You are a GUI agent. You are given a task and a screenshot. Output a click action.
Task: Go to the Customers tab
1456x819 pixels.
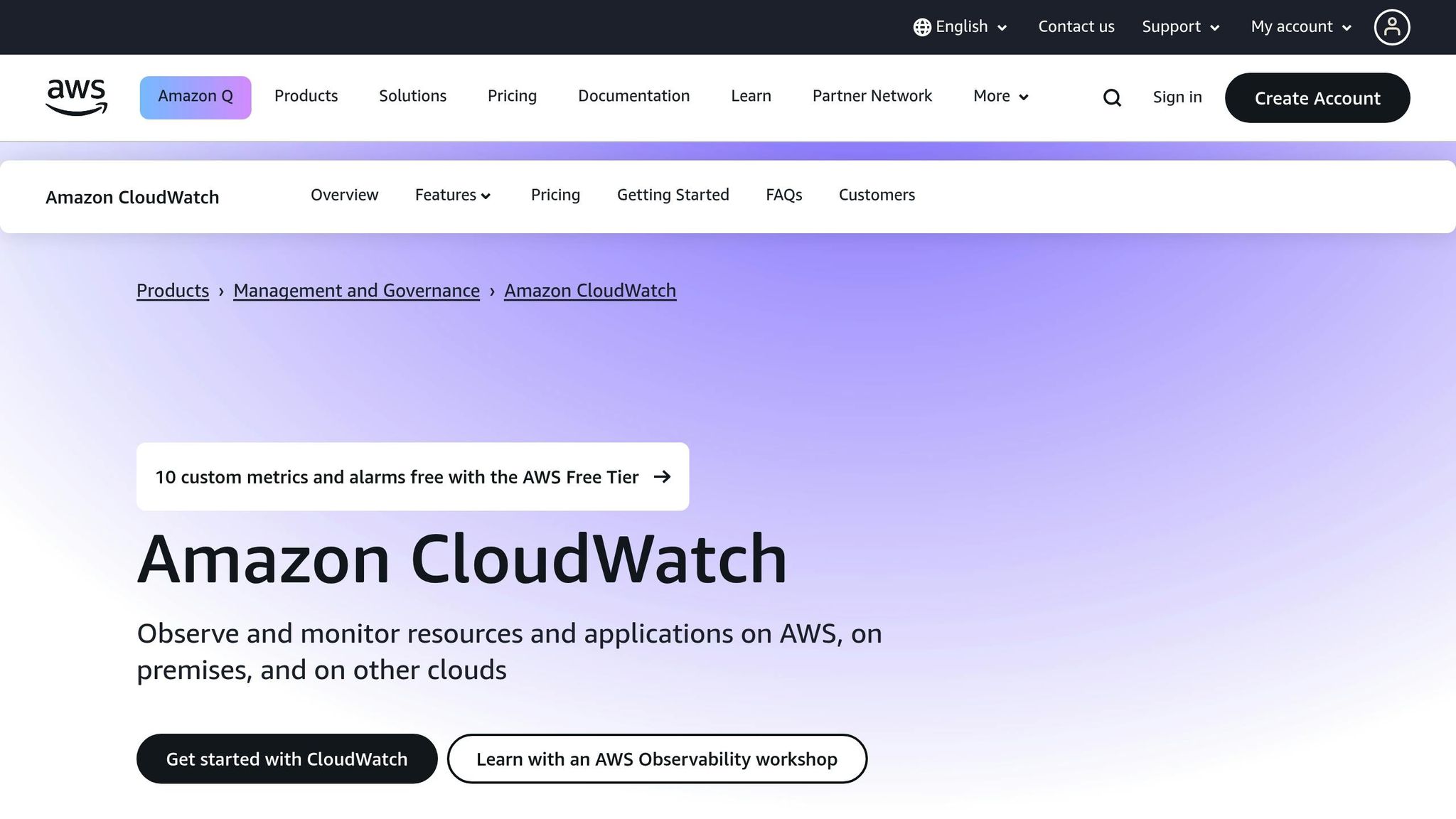(x=877, y=195)
